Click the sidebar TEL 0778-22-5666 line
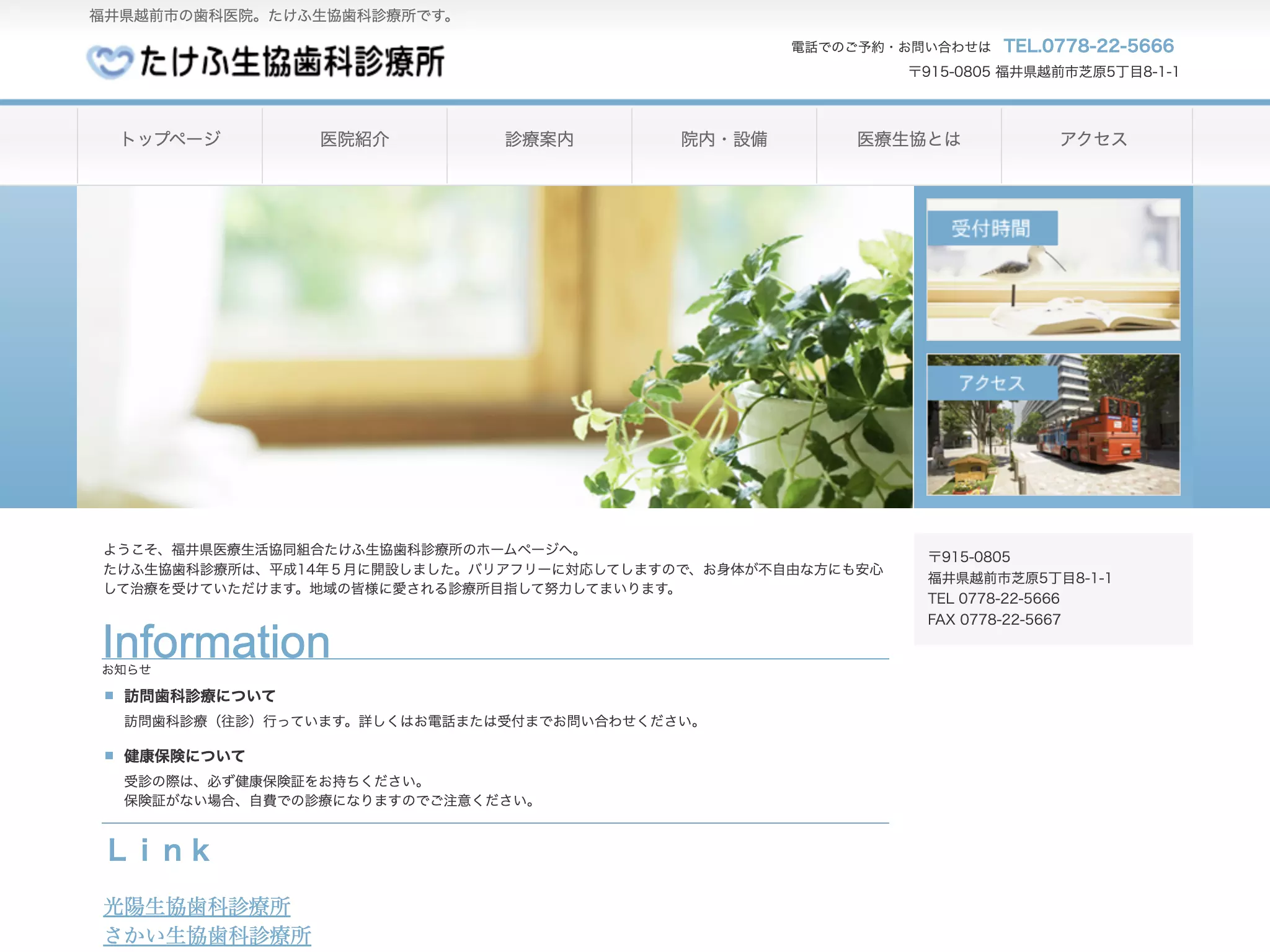Viewport: 1270px width, 952px height. pyautogui.click(x=993, y=598)
